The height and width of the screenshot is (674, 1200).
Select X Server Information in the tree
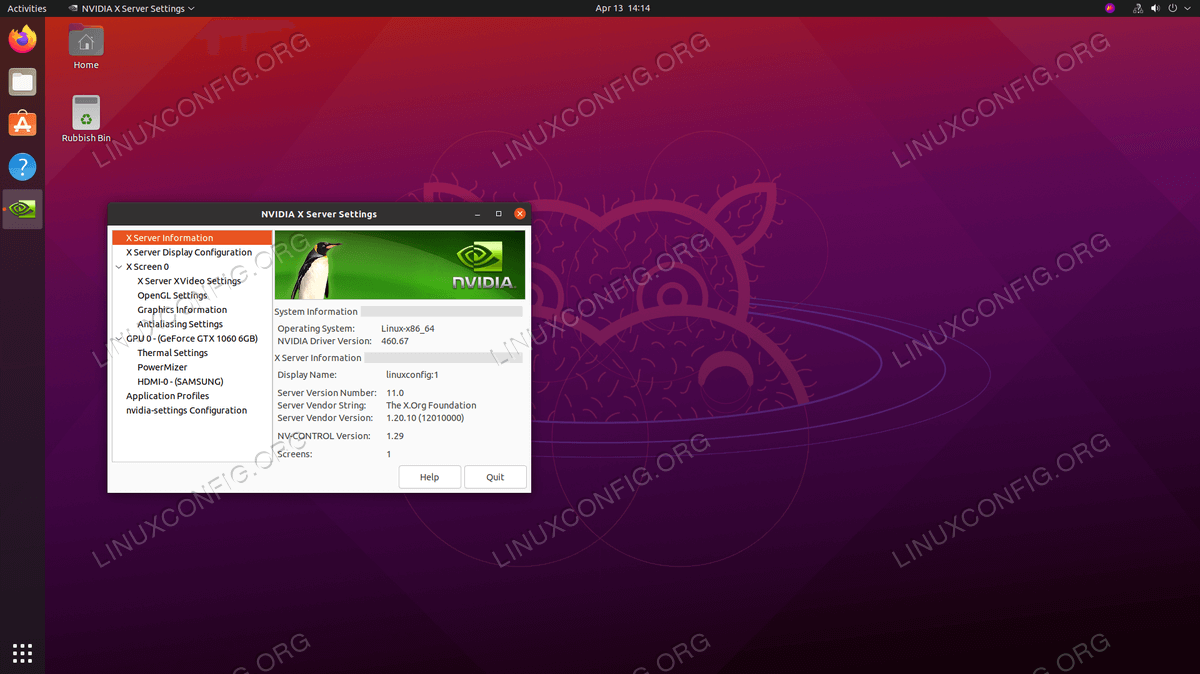pyautogui.click(x=192, y=238)
